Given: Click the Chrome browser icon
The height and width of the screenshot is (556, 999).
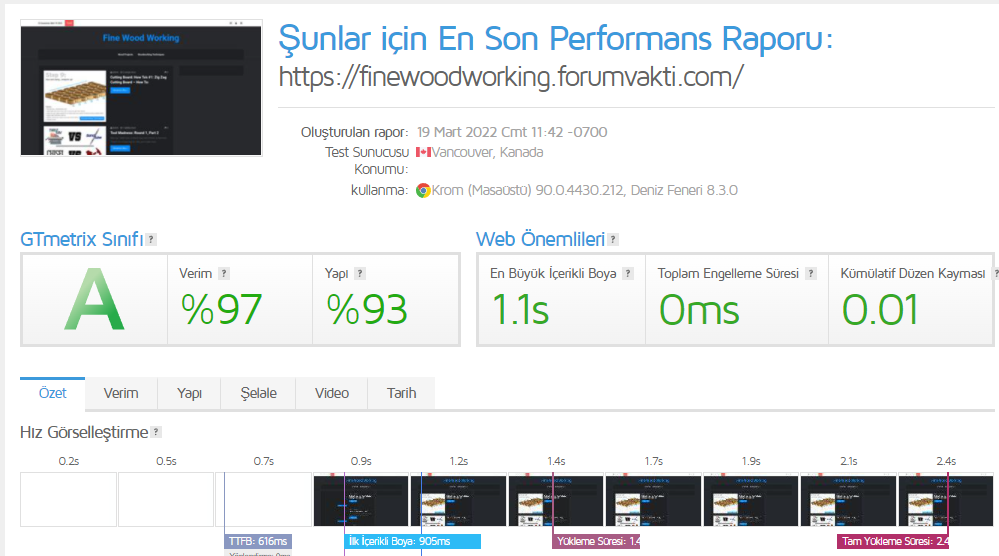Looking at the screenshot, I should tap(423, 190).
